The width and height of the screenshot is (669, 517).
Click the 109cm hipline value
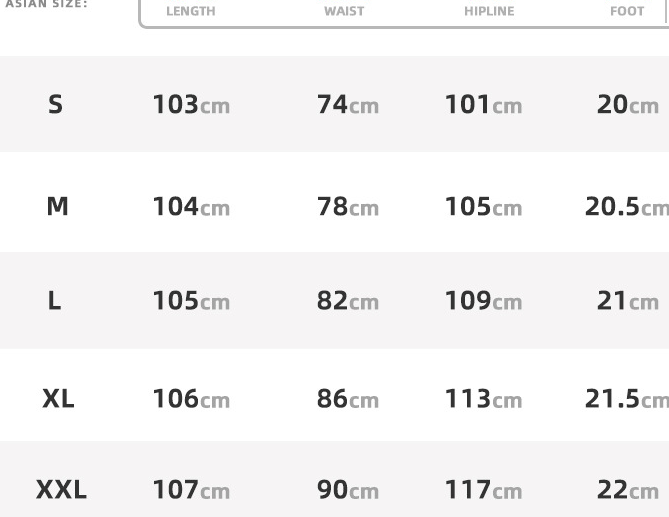pos(483,301)
